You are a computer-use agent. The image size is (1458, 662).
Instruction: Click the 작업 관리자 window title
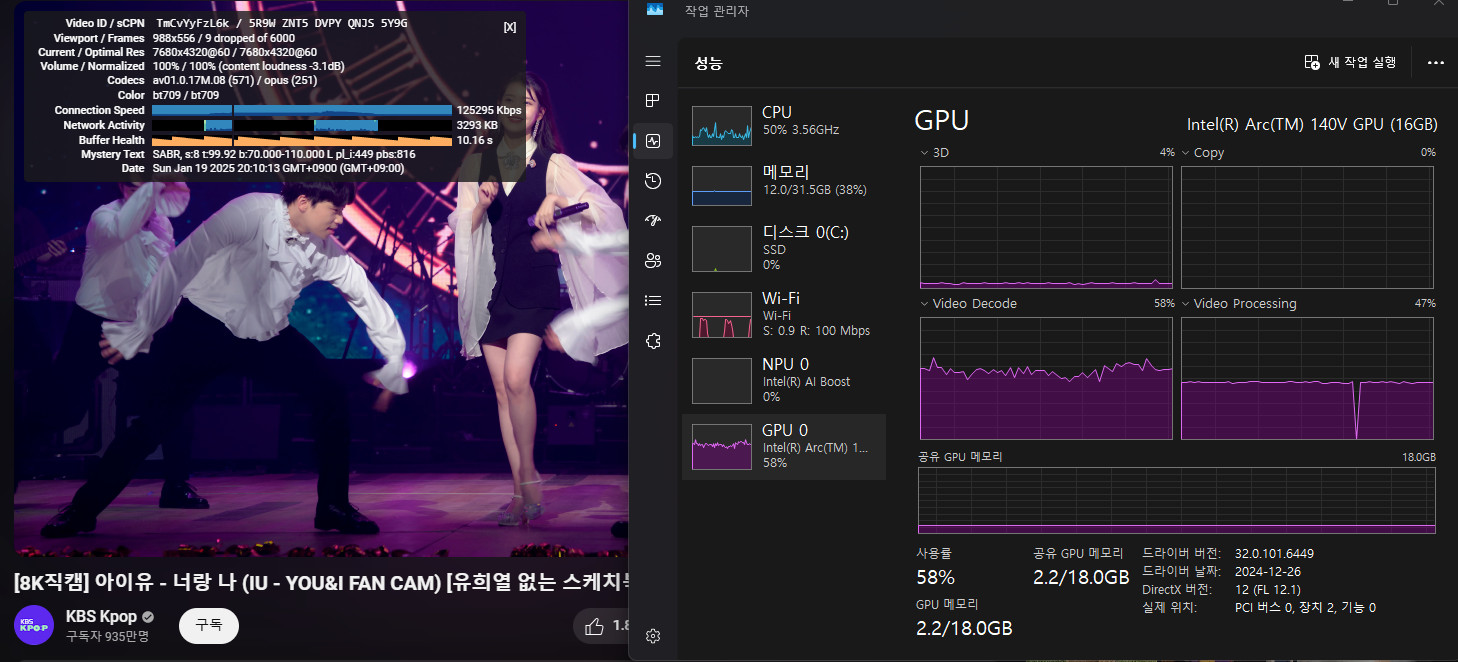click(x=716, y=11)
